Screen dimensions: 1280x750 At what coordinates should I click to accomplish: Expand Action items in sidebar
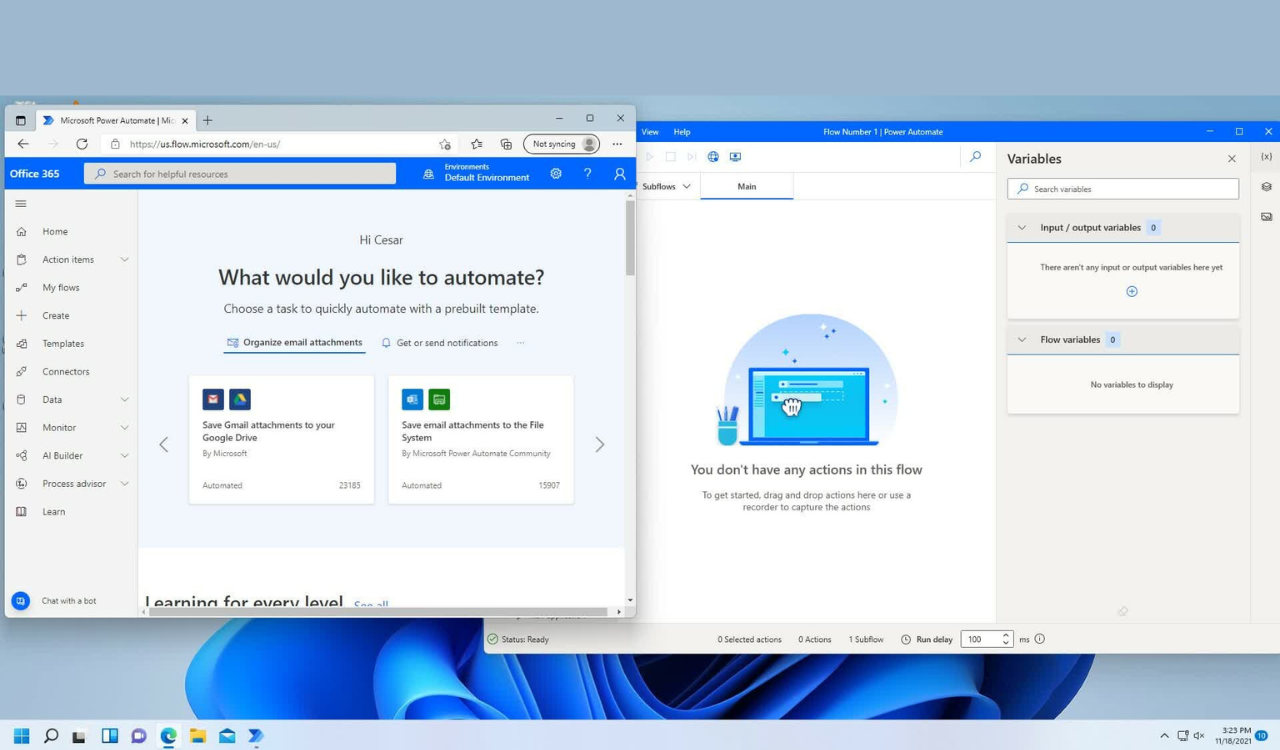click(x=125, y=259)
